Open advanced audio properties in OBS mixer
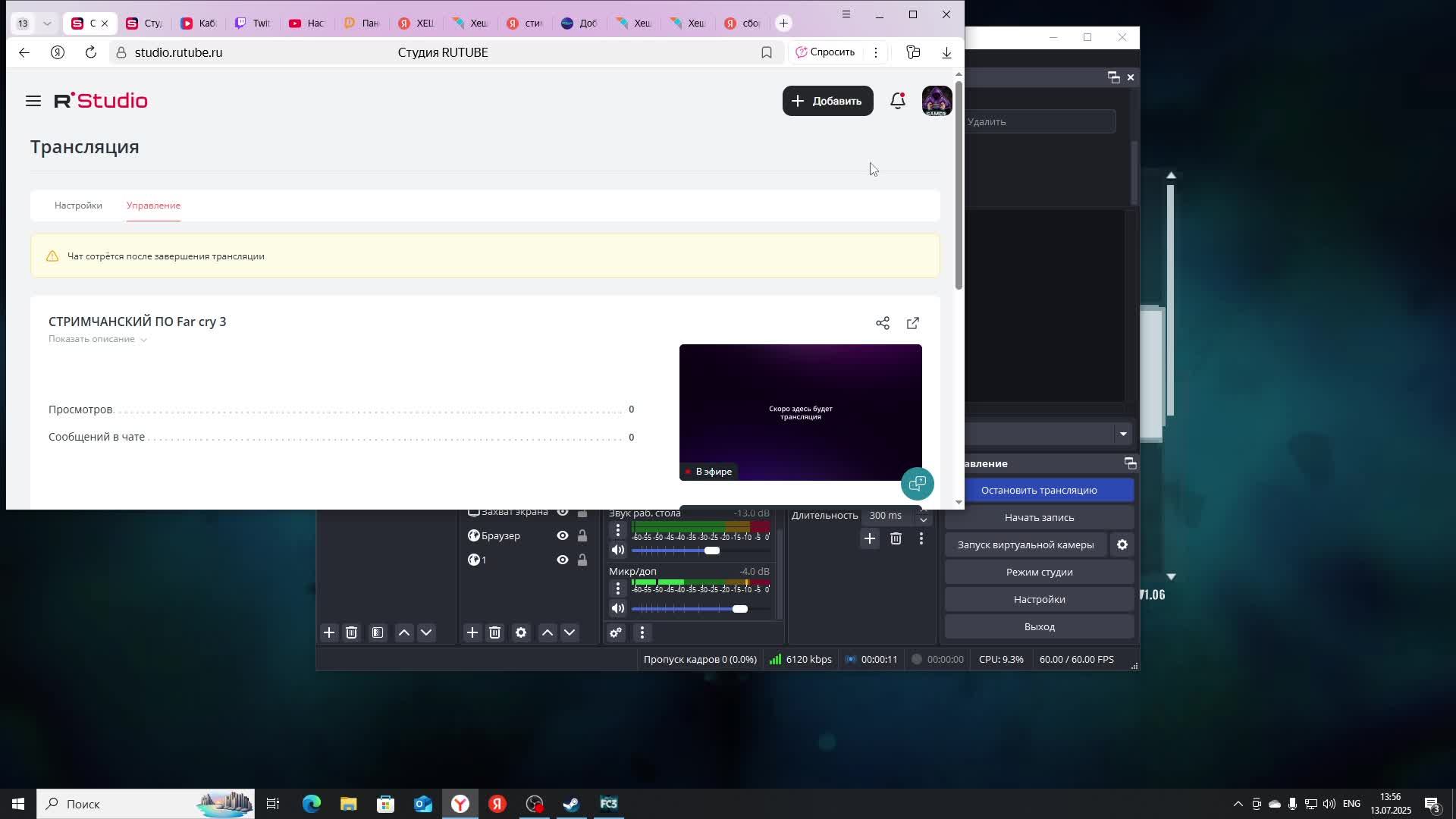This screenshot has width=1456, height=819. pyautogui.click(x=616, y=632)
